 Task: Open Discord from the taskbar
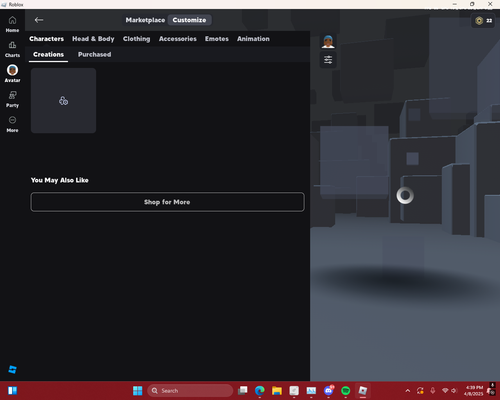(x=329, y=391)
